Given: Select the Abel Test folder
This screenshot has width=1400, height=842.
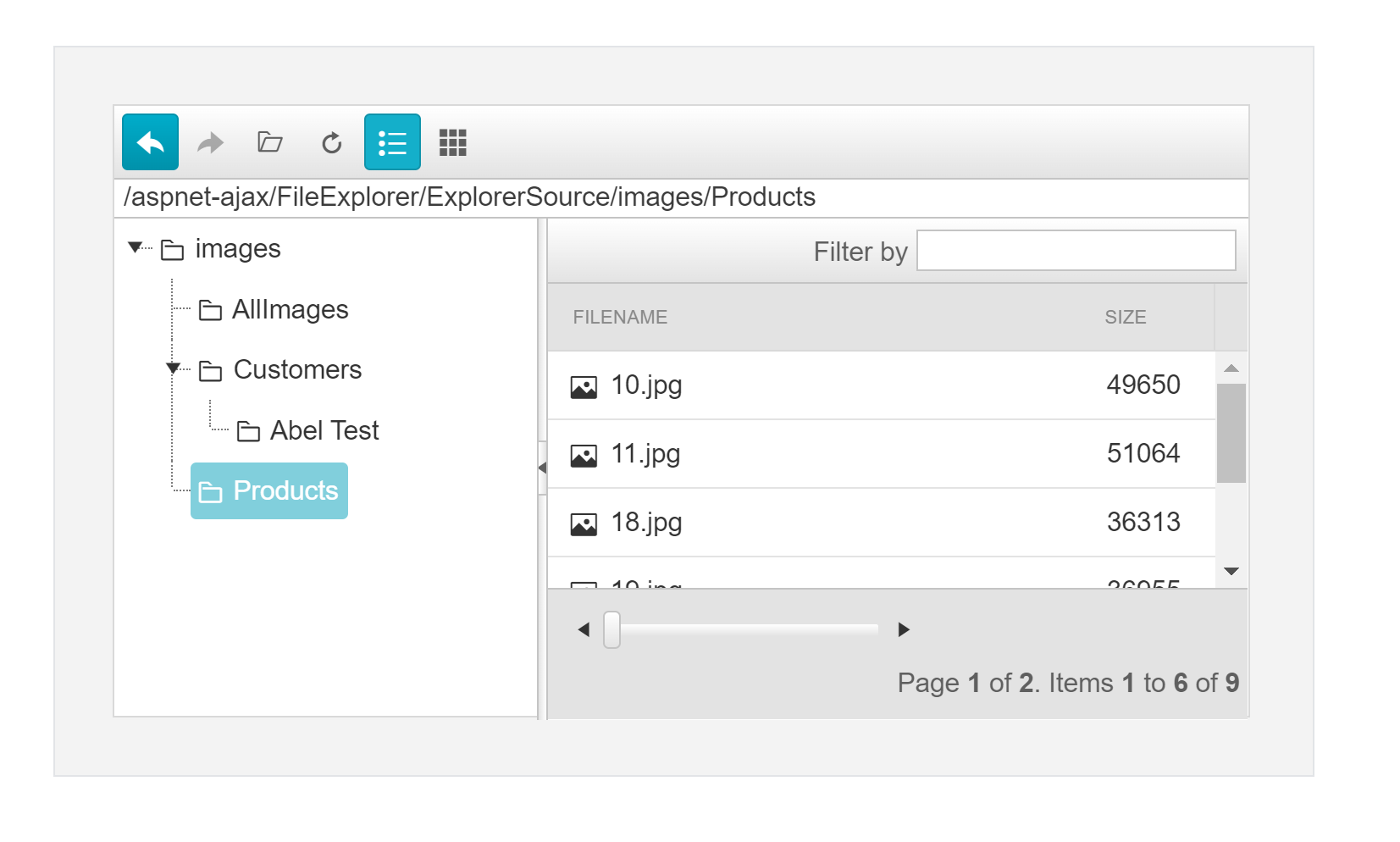Looking at the screenshot, I should [x=324, y=431].
